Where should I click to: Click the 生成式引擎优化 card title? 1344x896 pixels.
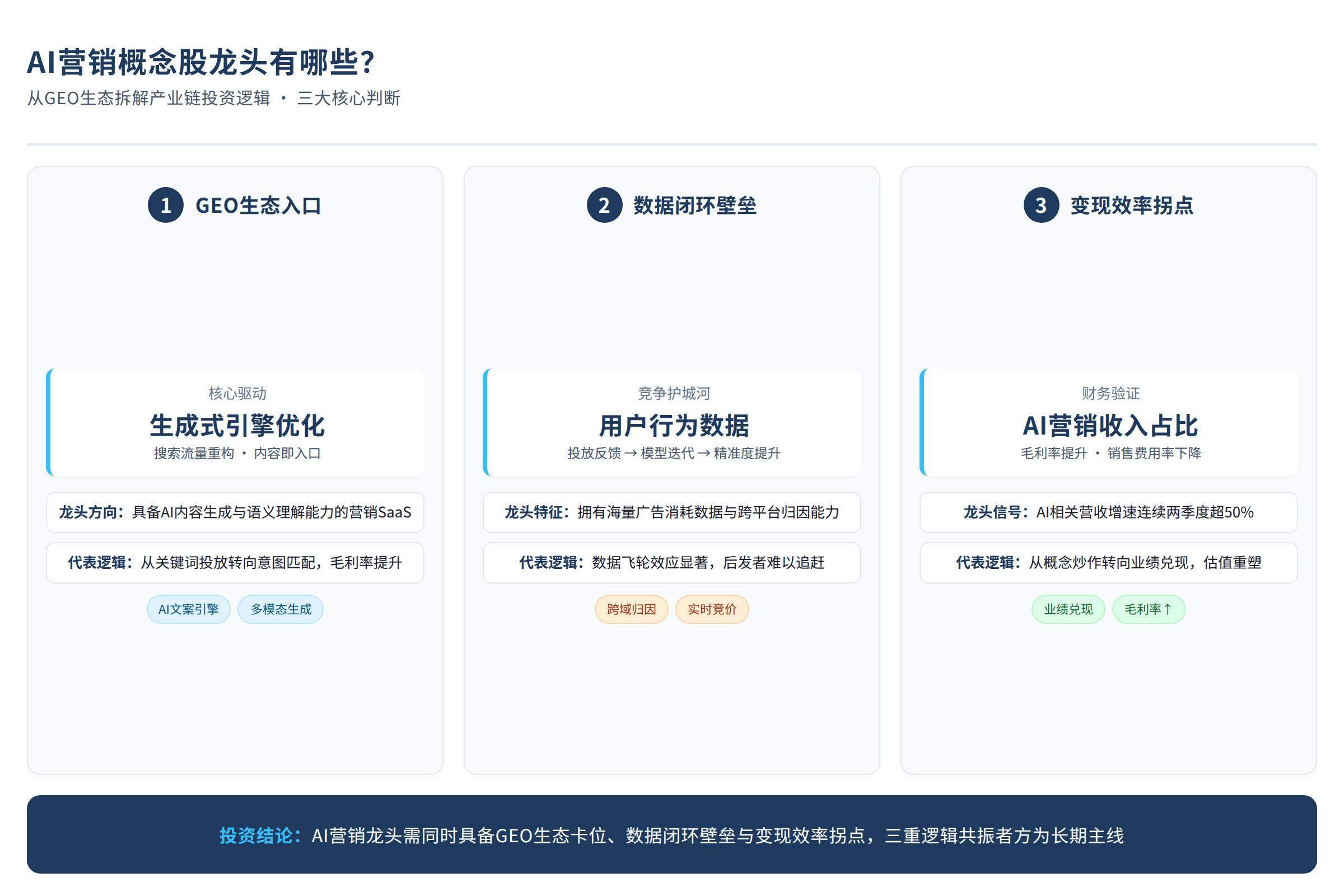coord(237,426)
